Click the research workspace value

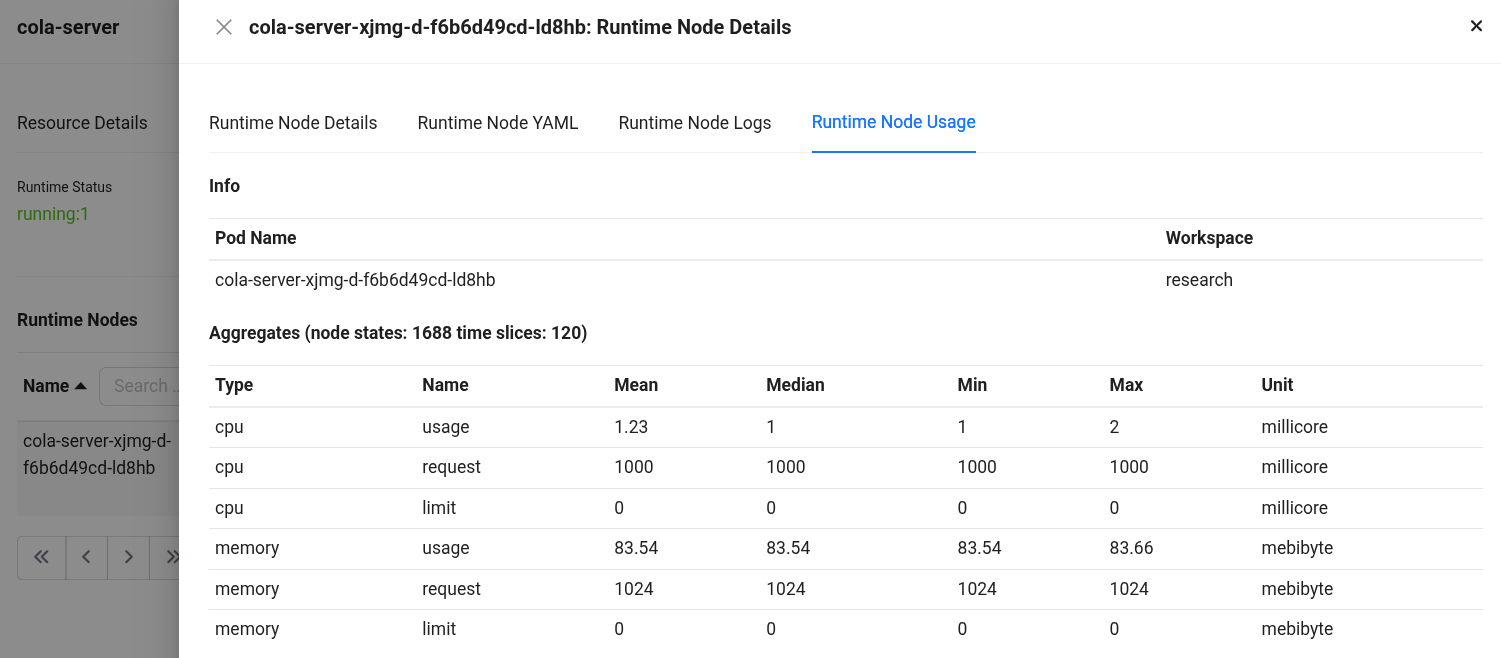click(x=1199, y=280)
